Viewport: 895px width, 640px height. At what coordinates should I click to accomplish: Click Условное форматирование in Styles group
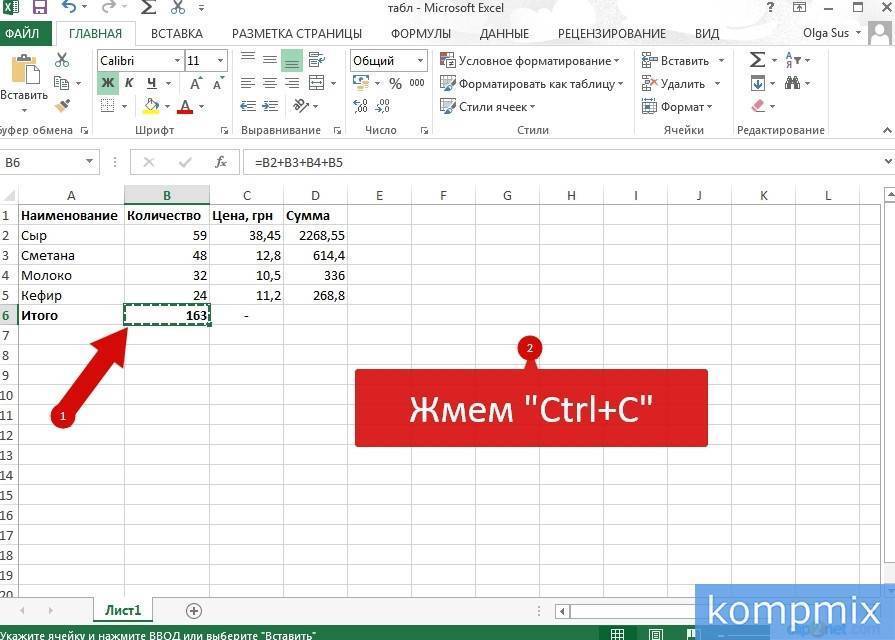[529, 60]
